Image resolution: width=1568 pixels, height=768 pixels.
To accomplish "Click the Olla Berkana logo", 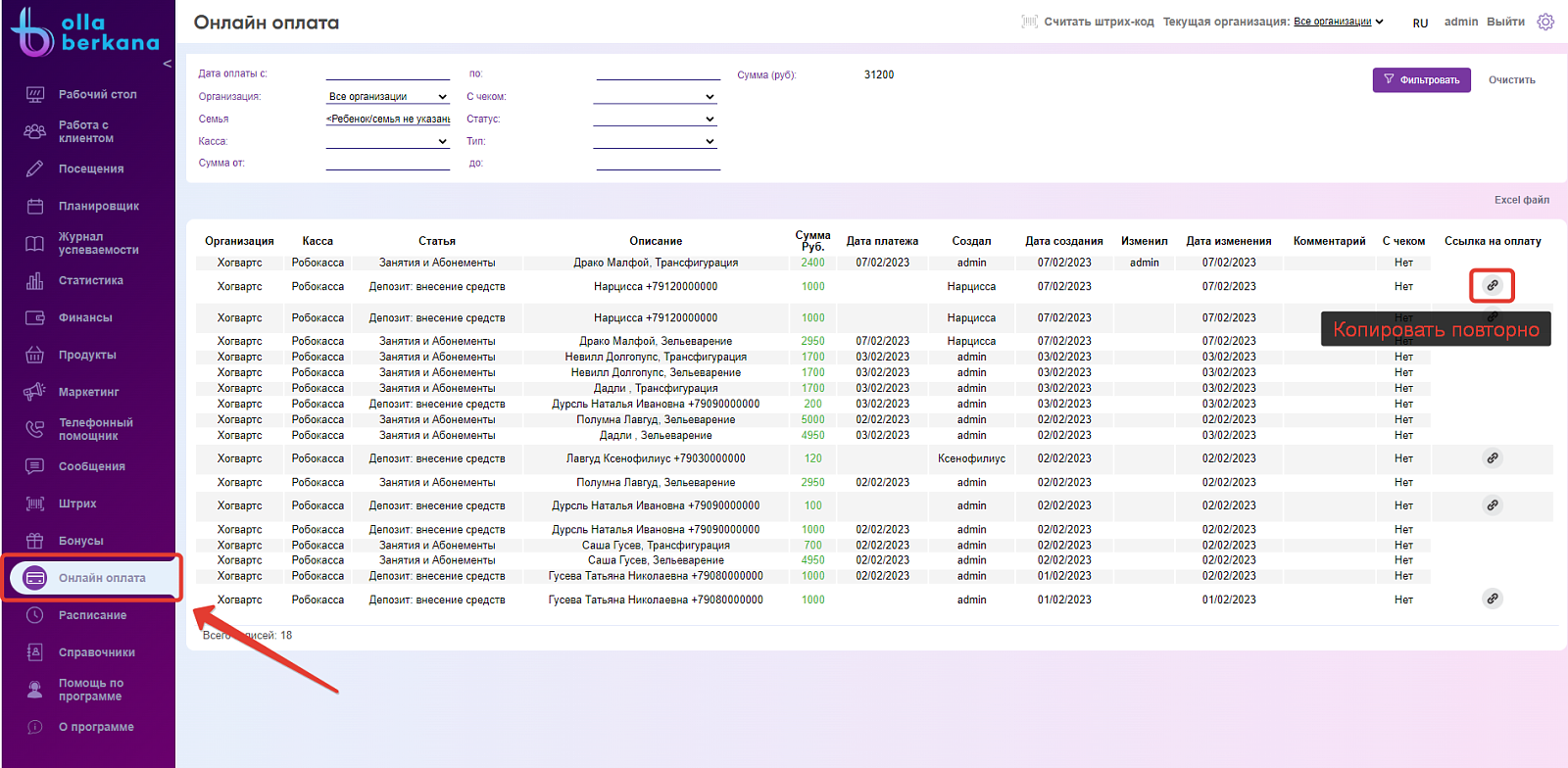I will coord(85,32).
